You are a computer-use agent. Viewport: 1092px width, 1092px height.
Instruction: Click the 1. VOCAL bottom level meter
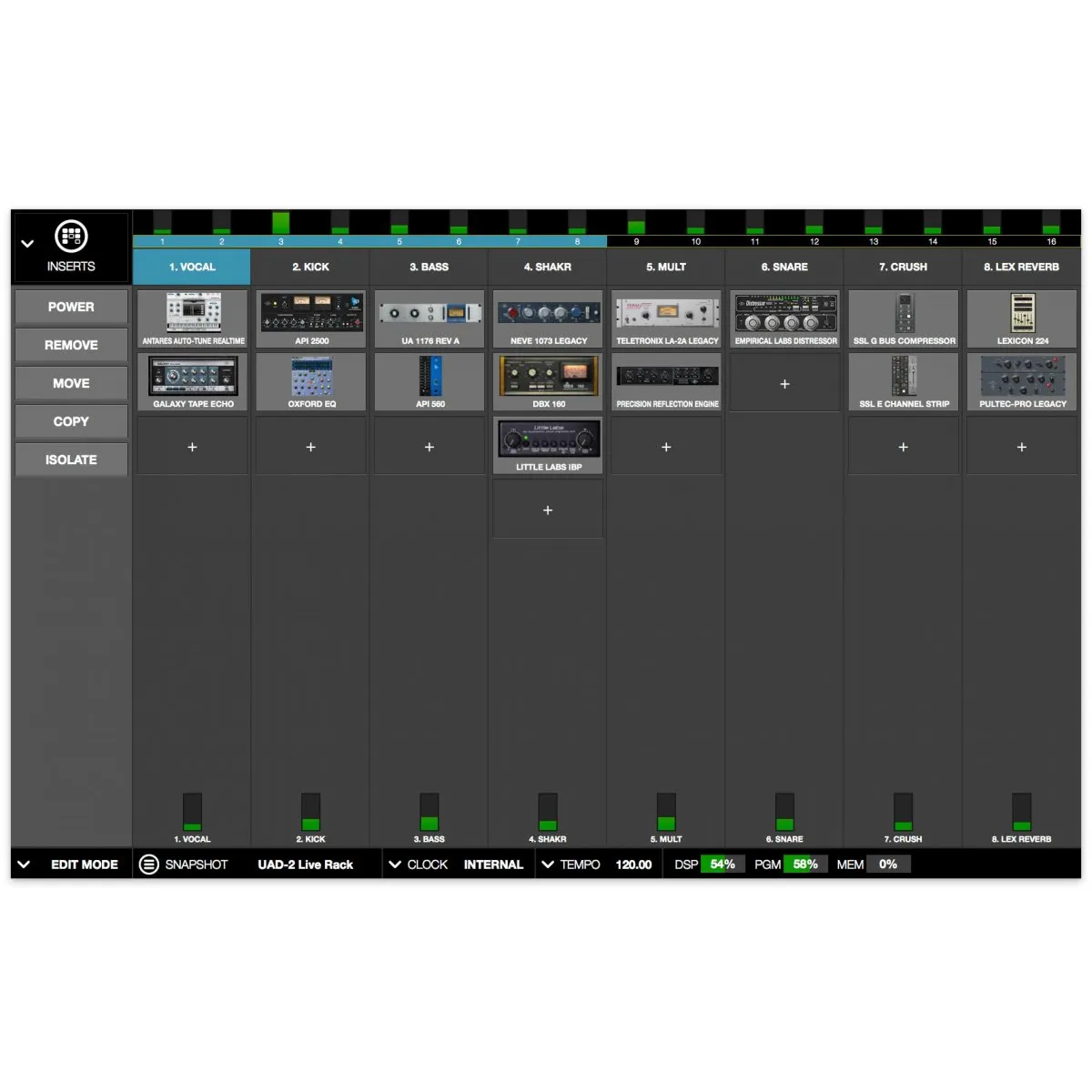click(x=192, y=812)
